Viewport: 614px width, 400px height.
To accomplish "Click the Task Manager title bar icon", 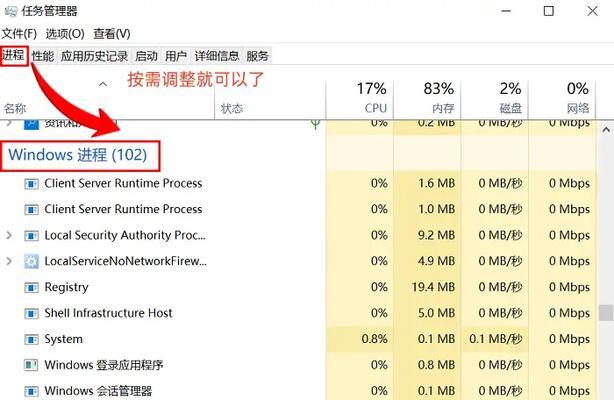I will click(11, 11).
